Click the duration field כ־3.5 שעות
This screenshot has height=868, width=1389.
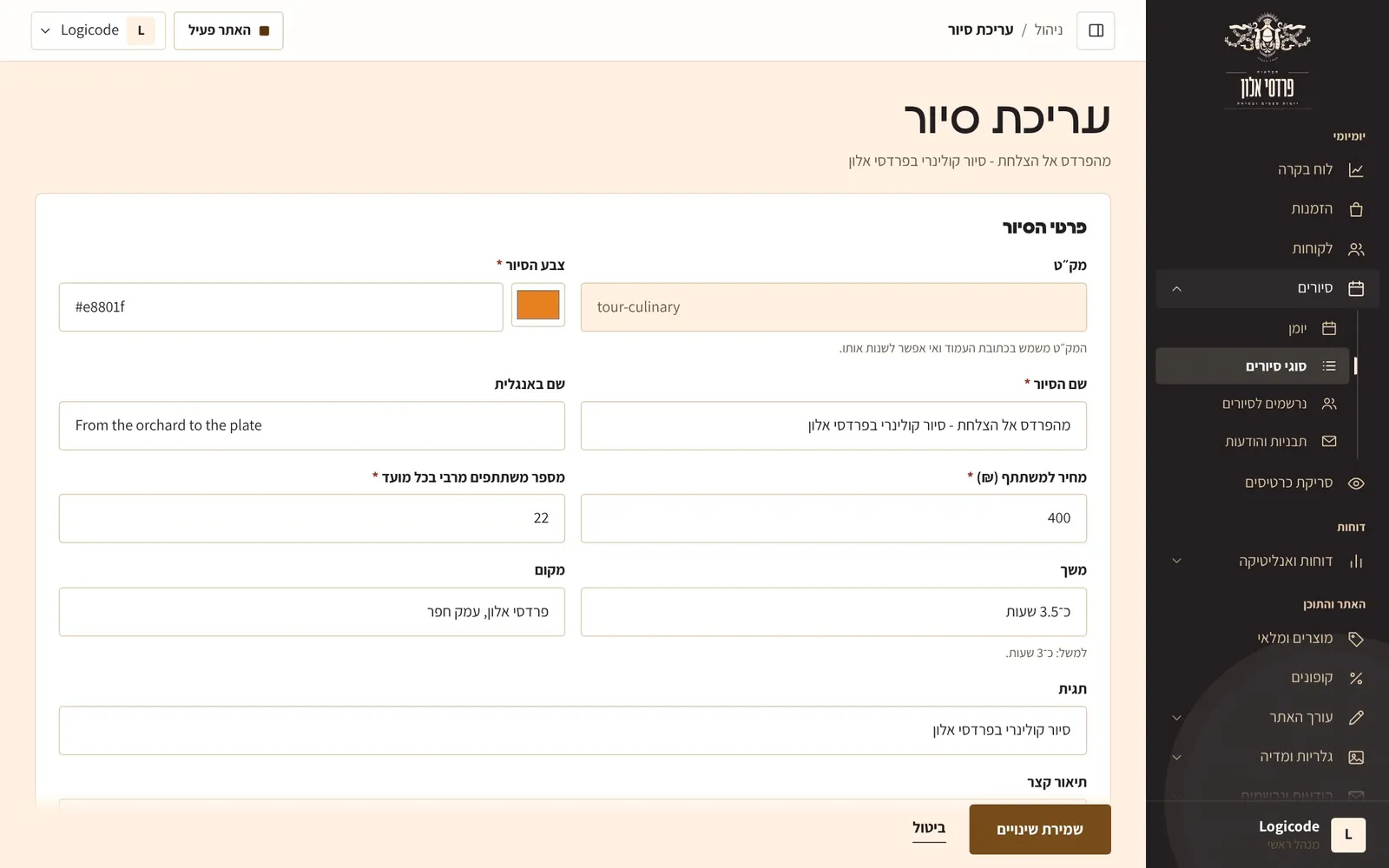click(833, 612)
